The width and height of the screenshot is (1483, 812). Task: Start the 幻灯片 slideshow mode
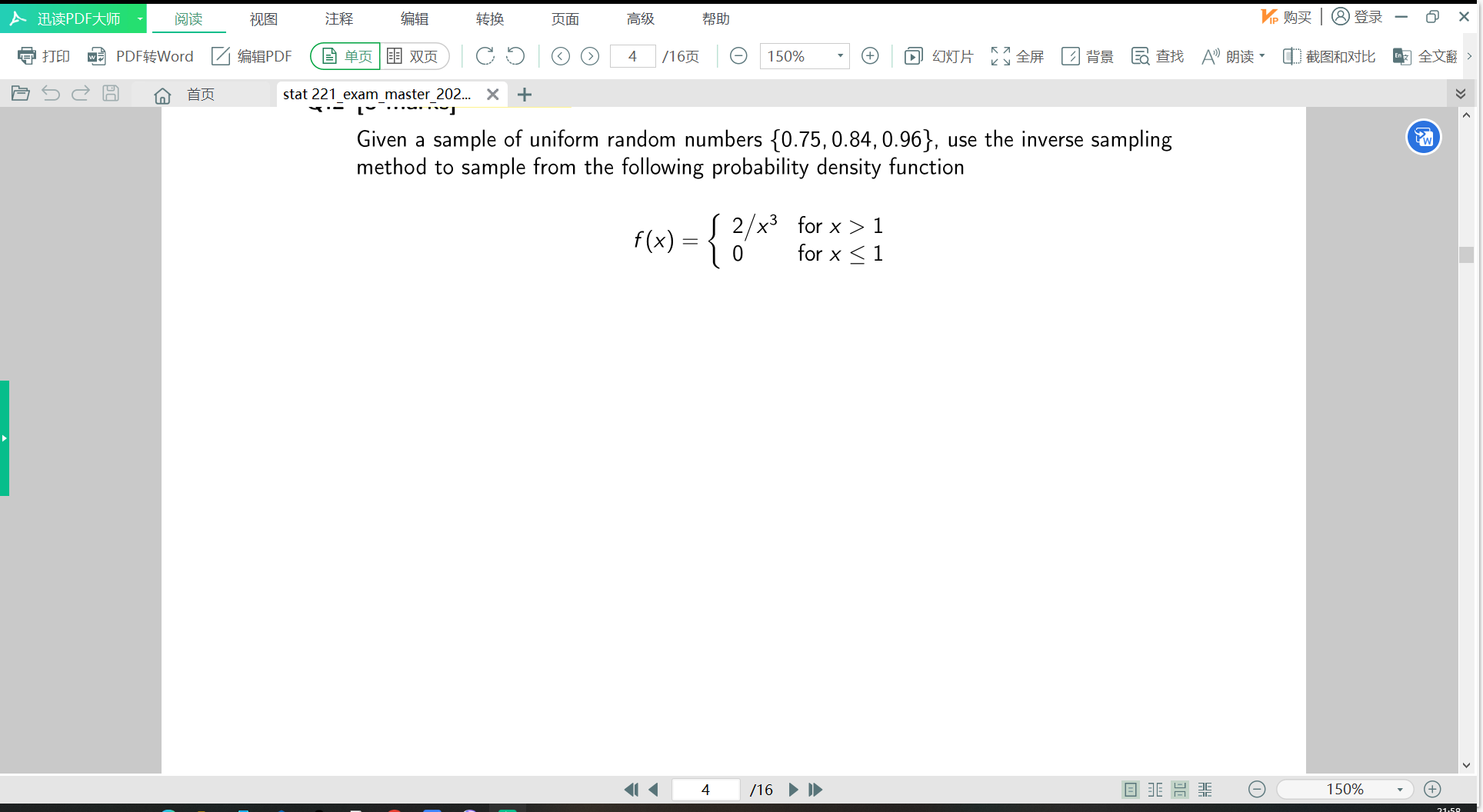click(x=938, y=55)
